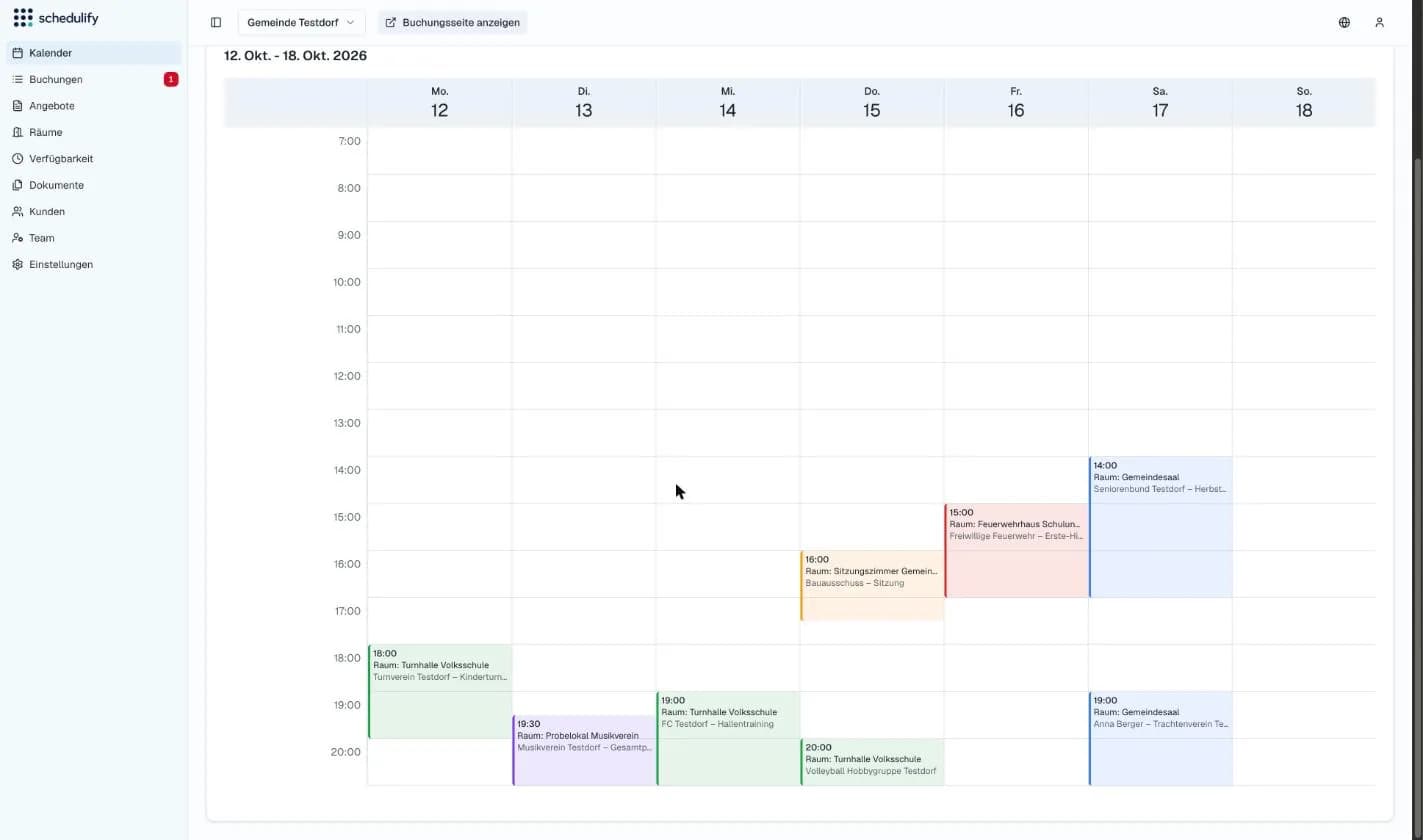
Task: Click the Team members icon
Action: tap(18, 238)
